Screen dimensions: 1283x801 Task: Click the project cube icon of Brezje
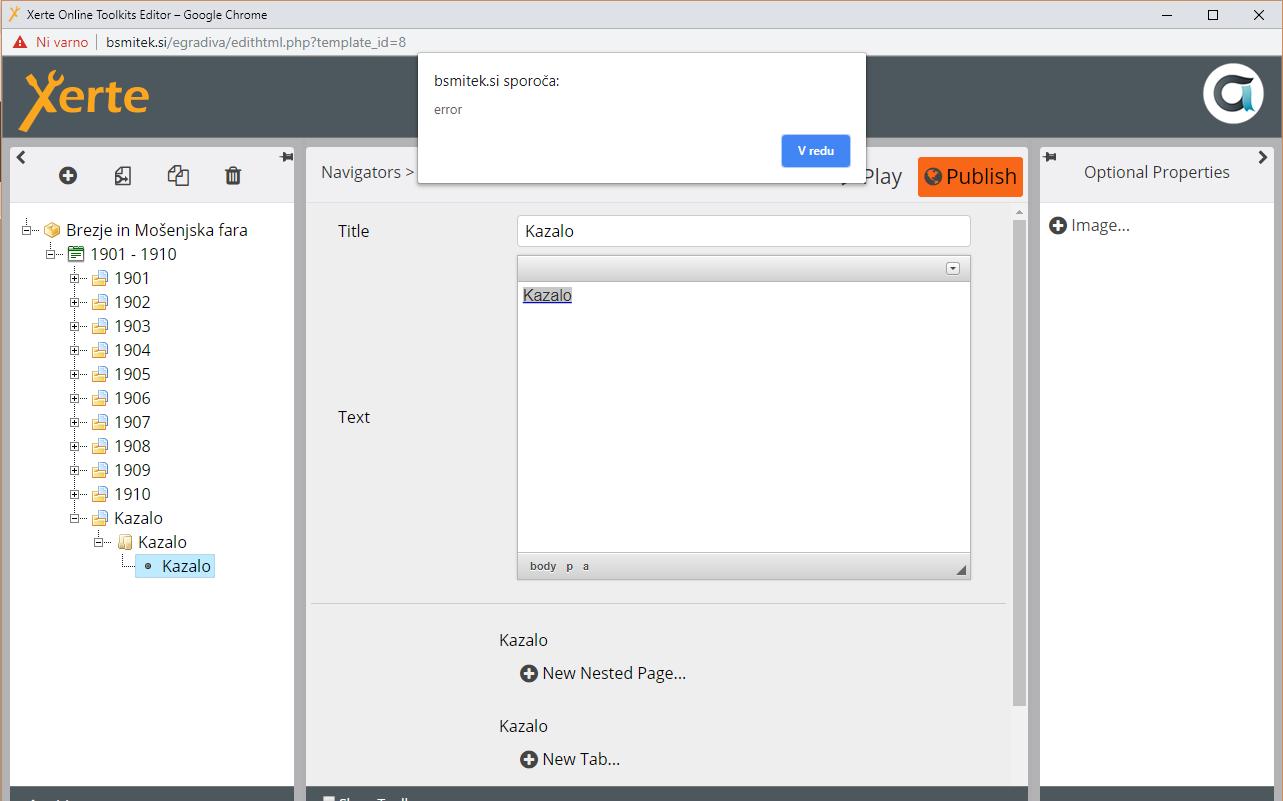(52, 230)
